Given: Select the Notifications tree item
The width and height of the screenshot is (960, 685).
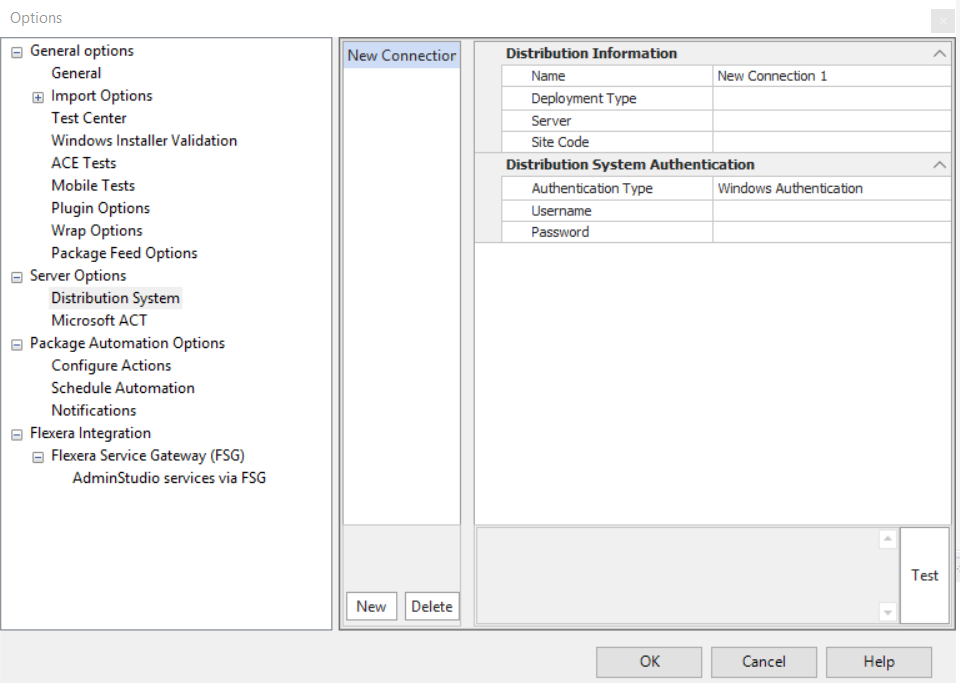Looking at the screenshot, I should (x=93, y=410).
